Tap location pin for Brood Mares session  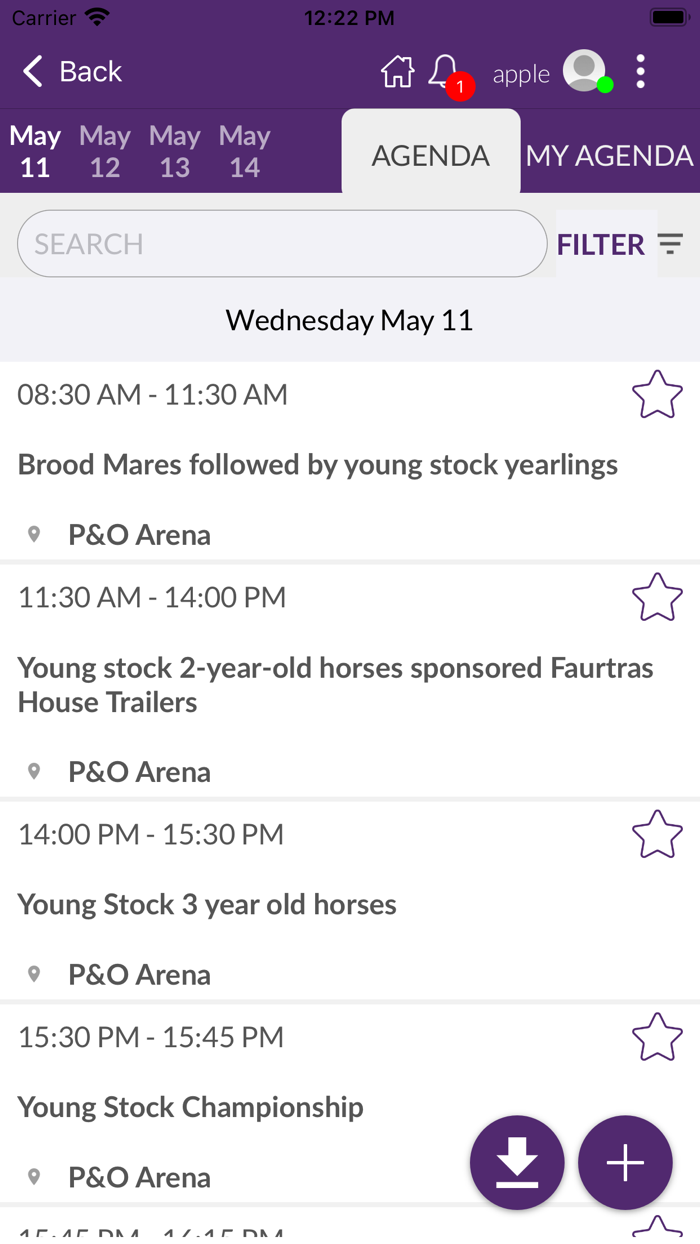tap(34, 535)
